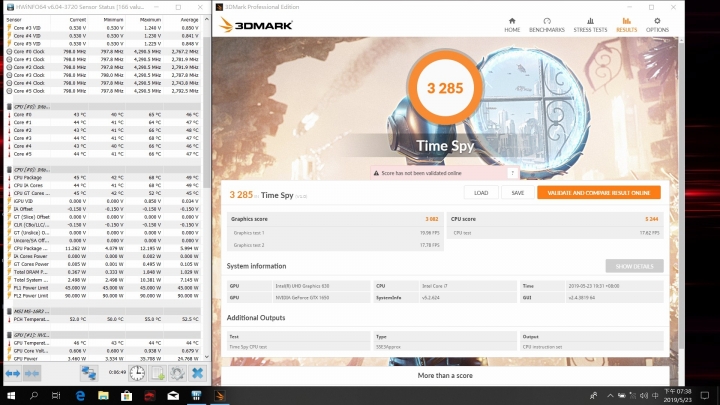This screenshot has width=720, height=405.
Task: Select CPU Package temperature row
Action: click(102, 177)
